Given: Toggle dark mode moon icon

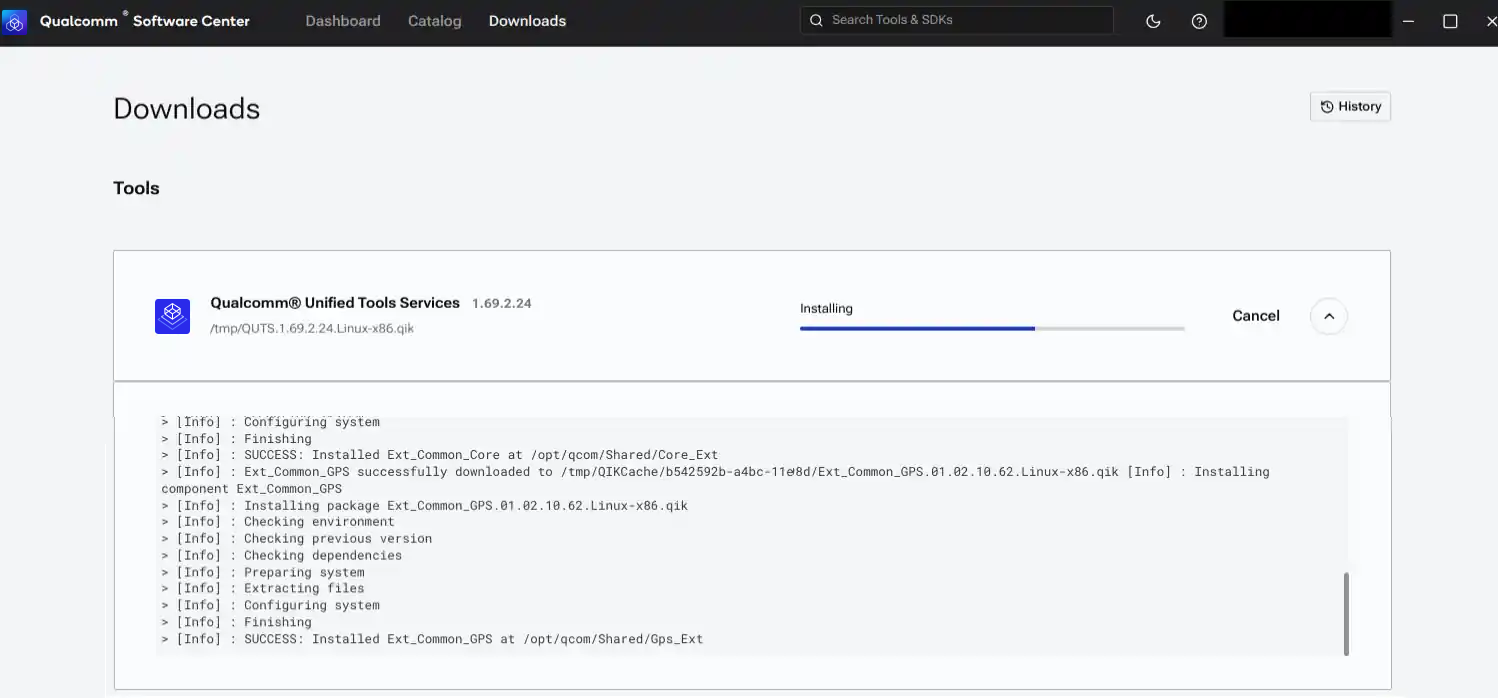Looking at the screenshot, I should [1153, 21].
